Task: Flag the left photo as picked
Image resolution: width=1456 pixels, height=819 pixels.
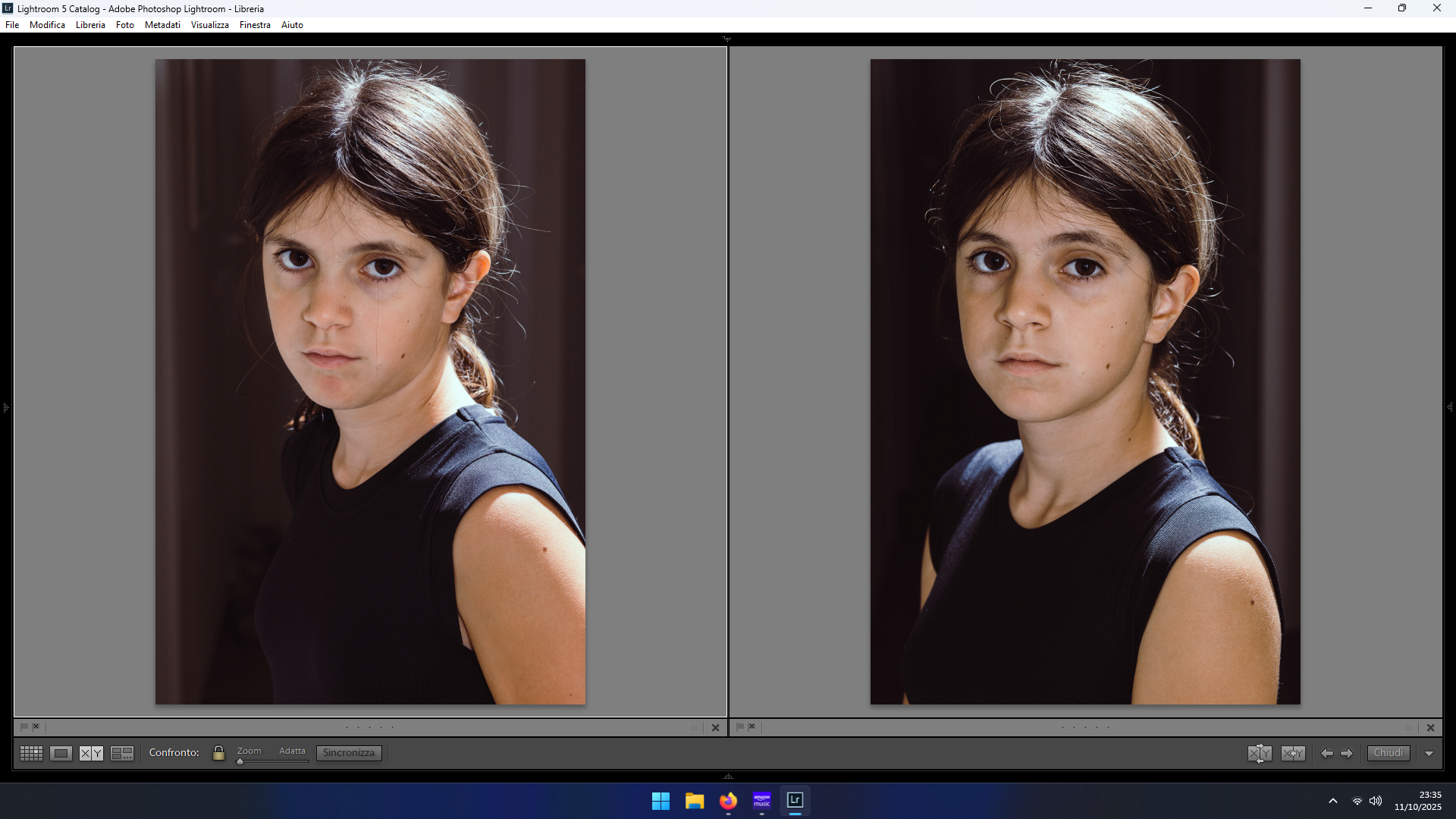Action: (x=24, y=726)
